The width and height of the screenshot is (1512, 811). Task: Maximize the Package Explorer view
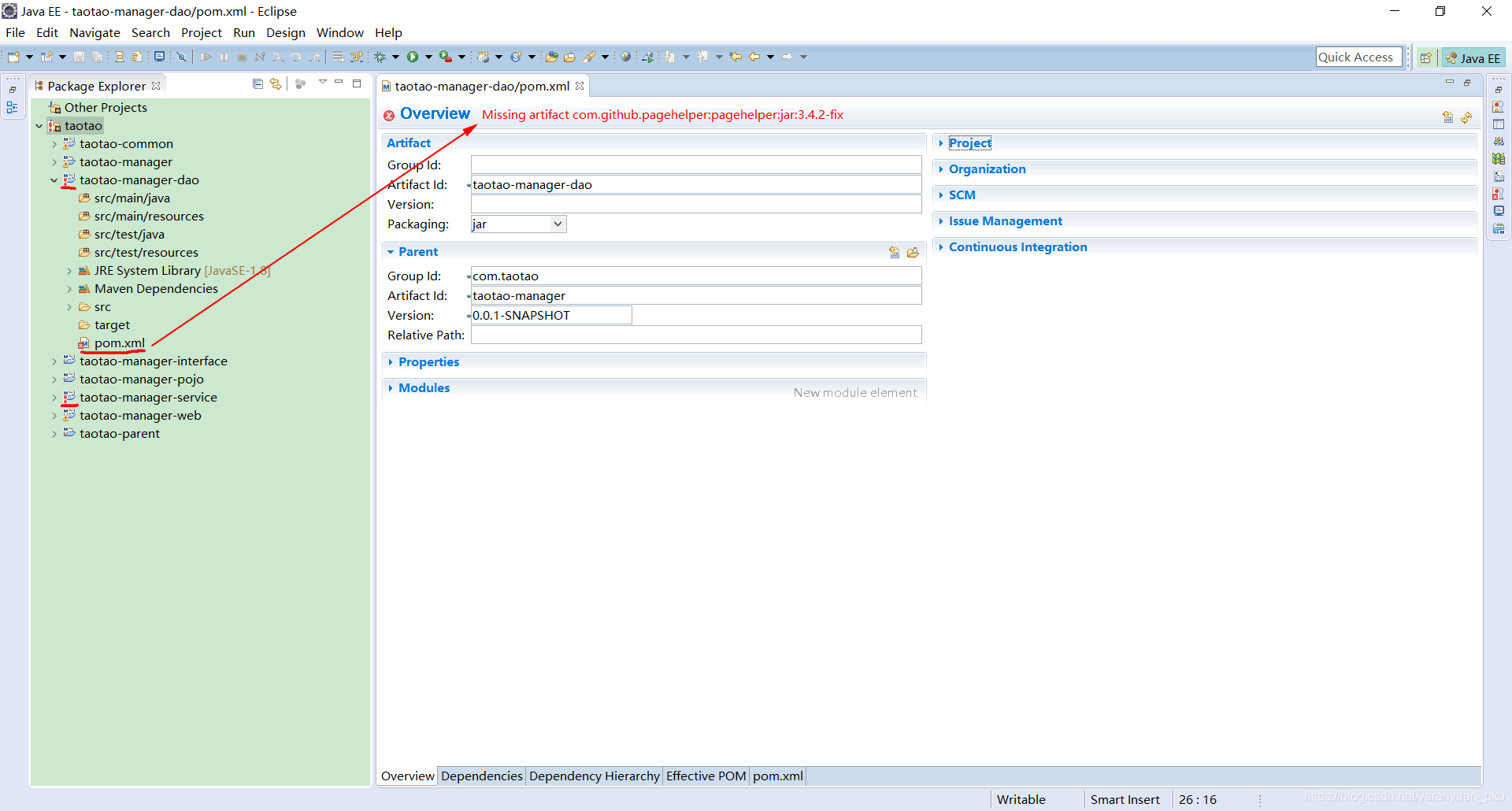(357, 83)
